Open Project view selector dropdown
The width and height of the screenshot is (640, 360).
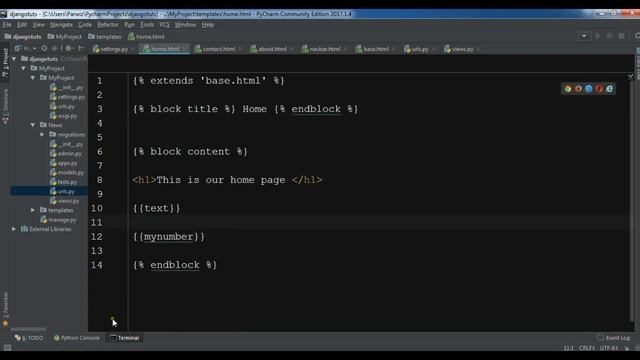point(26,48)
